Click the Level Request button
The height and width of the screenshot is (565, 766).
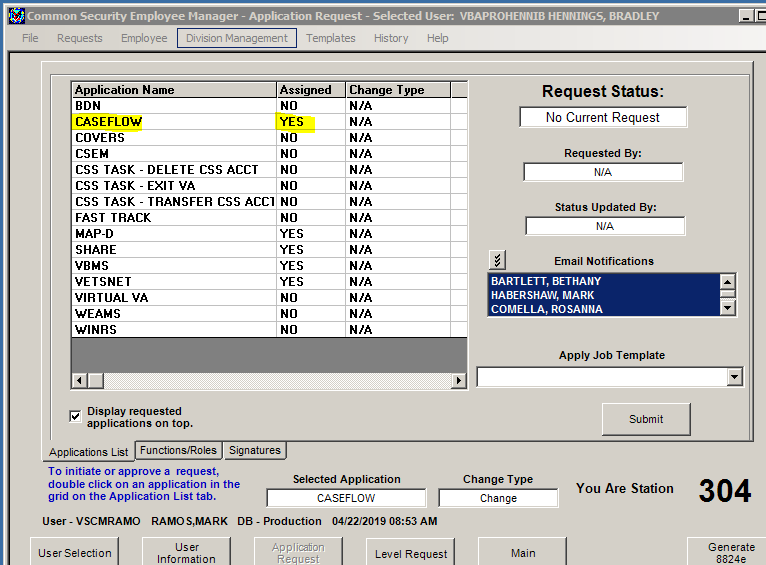point(411,552)
